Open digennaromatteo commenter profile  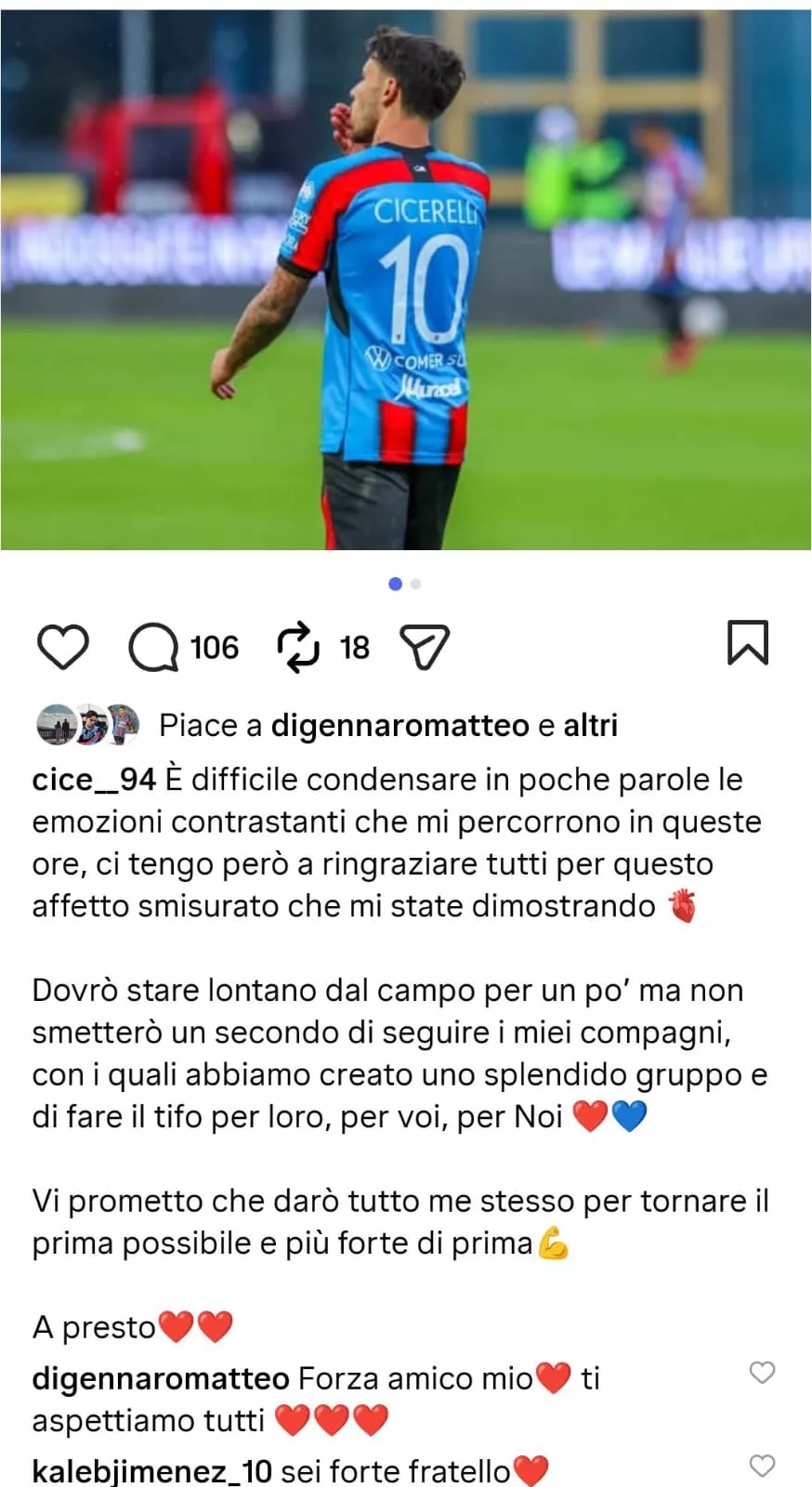(x=161, y=1377)
